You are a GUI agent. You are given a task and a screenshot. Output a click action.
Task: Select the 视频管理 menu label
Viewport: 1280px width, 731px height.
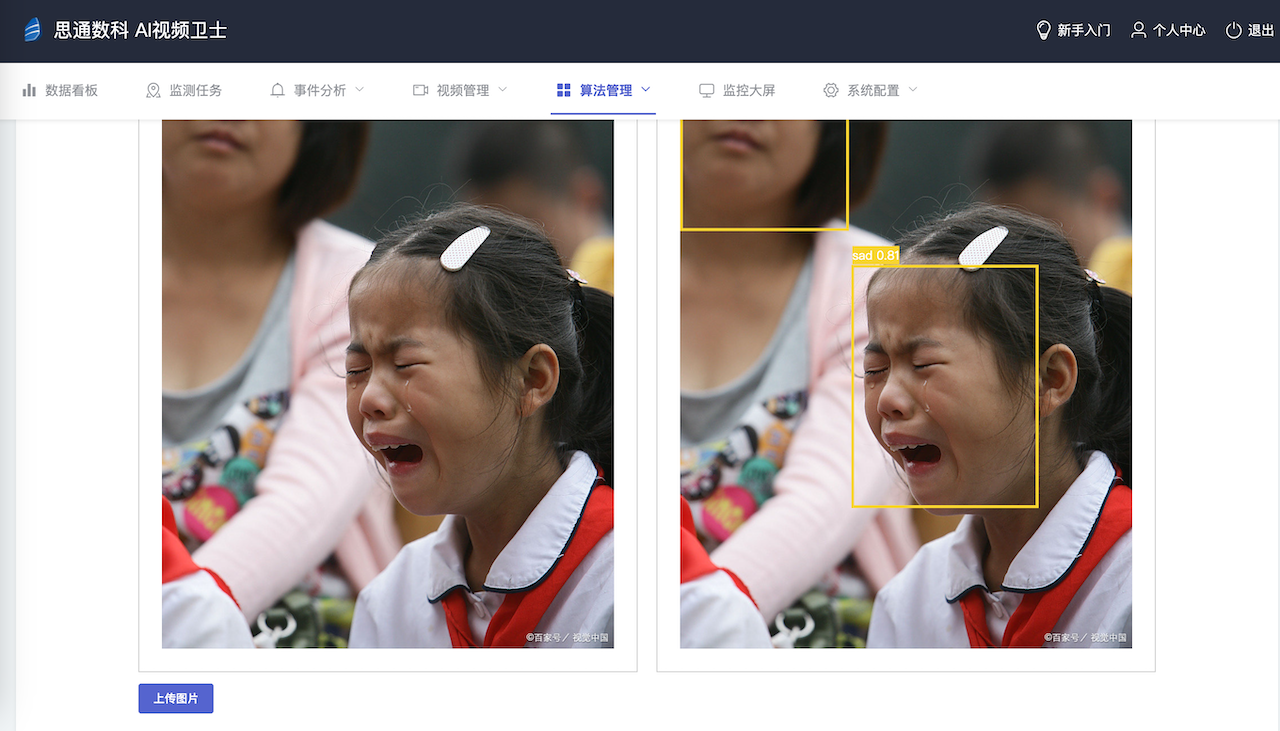(463, 90)
